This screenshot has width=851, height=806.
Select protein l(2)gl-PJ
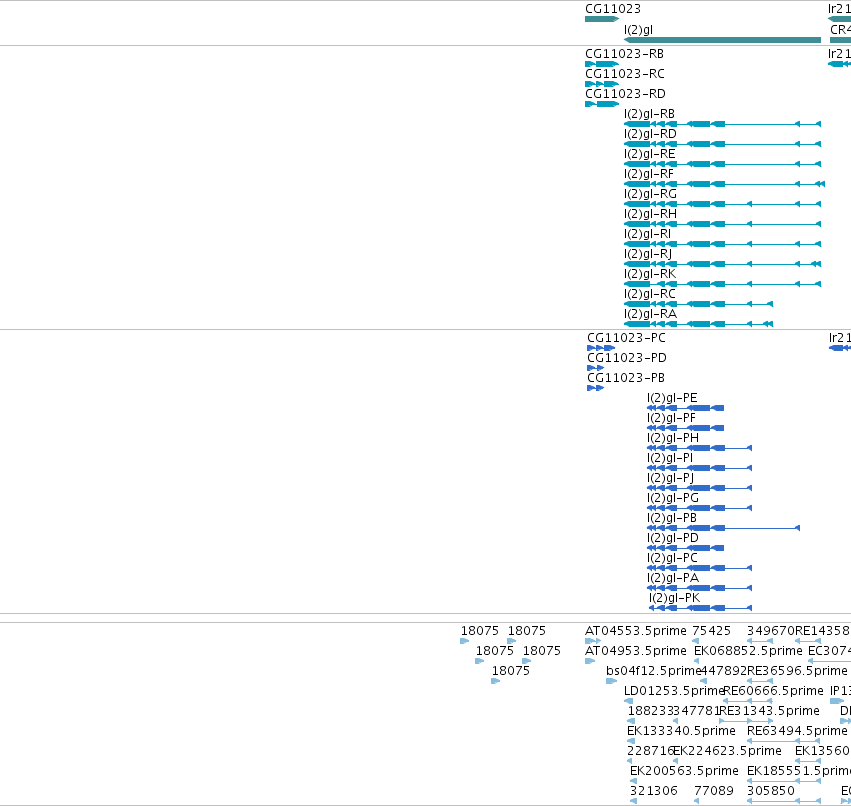click(700, 488)
